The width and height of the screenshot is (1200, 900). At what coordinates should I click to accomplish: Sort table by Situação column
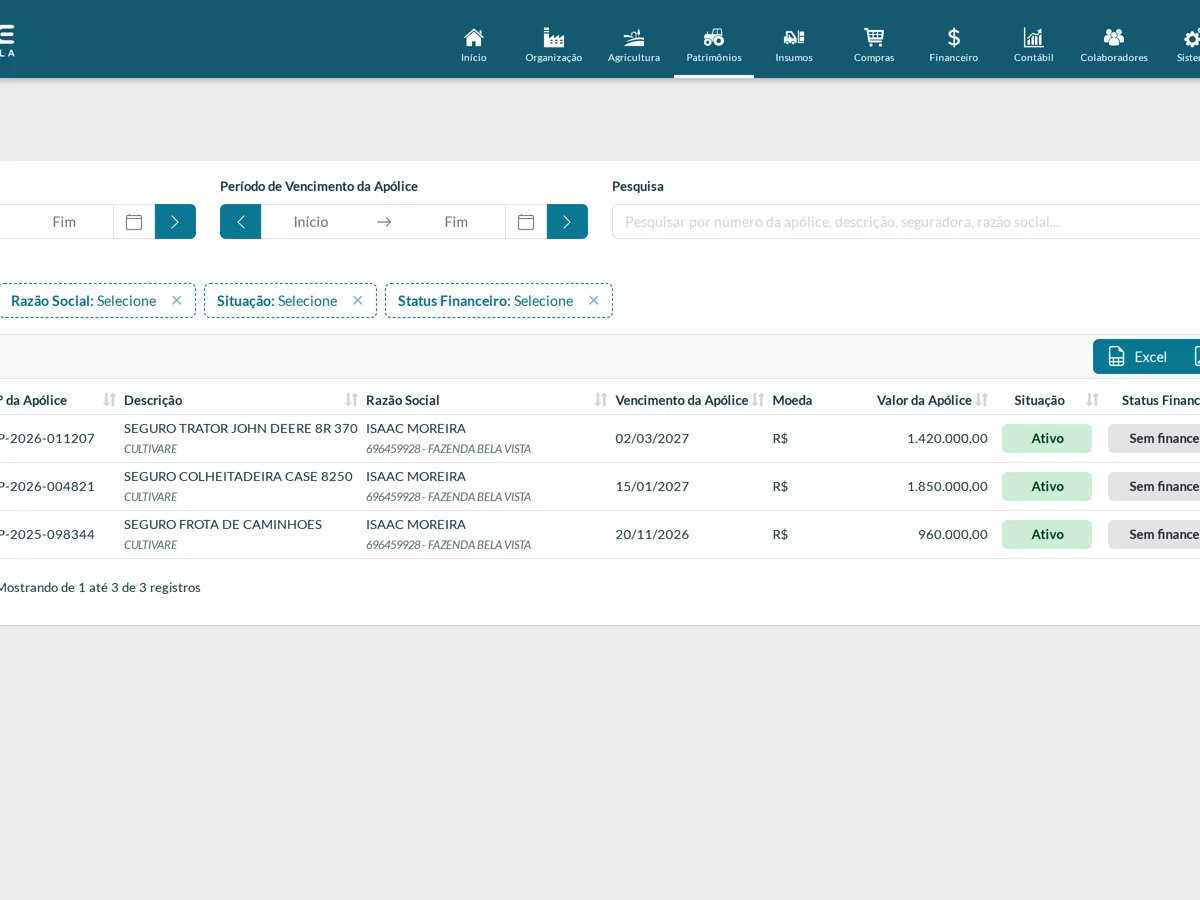[x=1093, y=400]
